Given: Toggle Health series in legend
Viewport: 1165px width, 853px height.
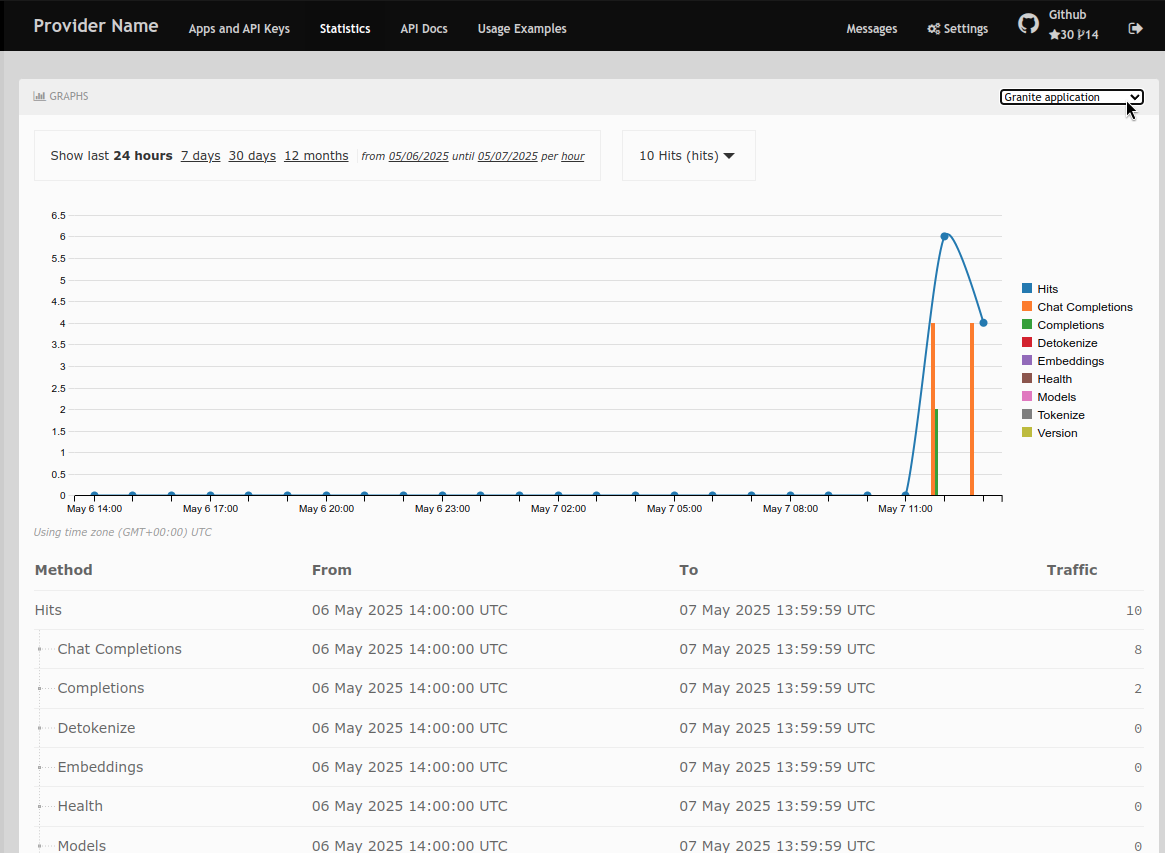Looking at the screenshot, I should click(1046, 379).
